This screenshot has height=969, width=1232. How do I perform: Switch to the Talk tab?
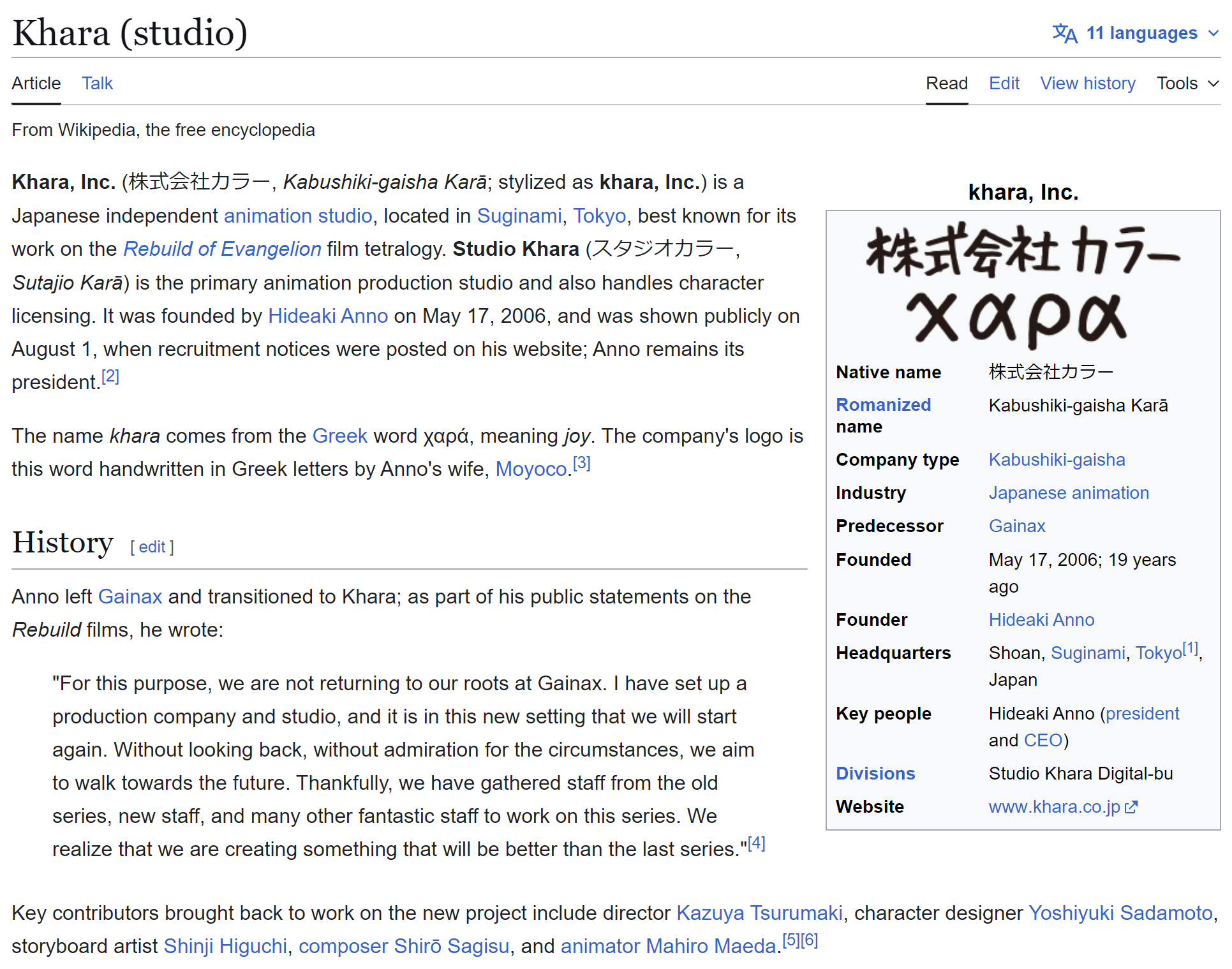point(97,84)
